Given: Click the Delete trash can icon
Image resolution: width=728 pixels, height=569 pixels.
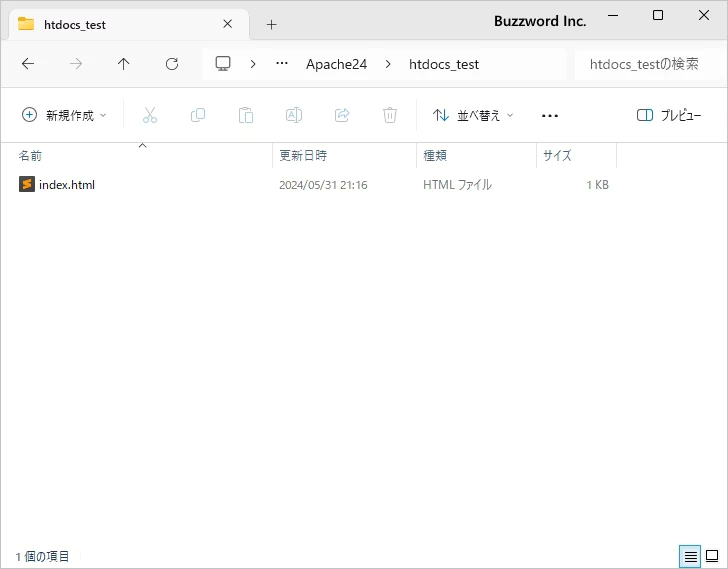Looking at the screenshot, I should [x=390, y=115].
